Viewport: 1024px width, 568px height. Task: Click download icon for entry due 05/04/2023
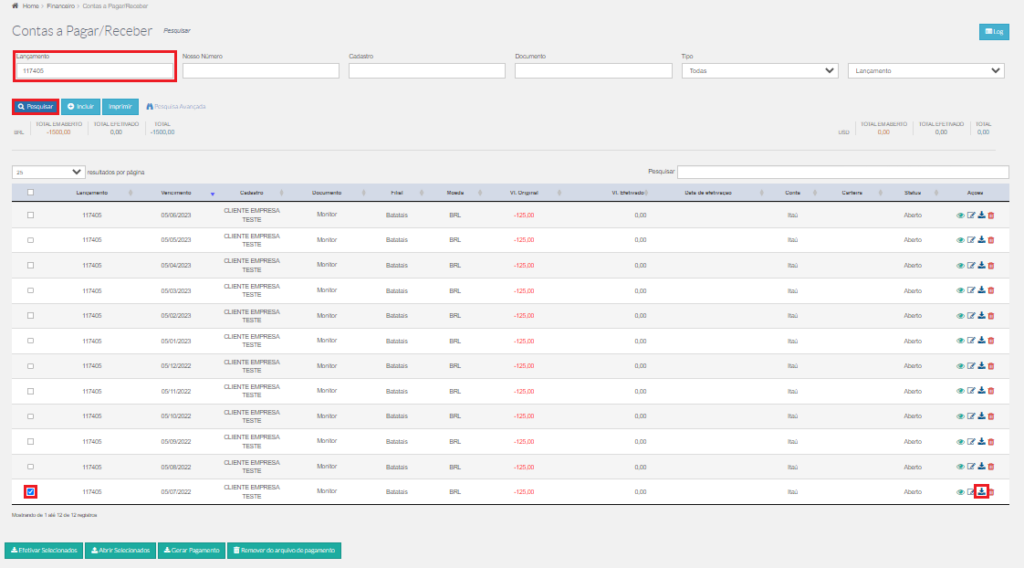tap(982, 266)
